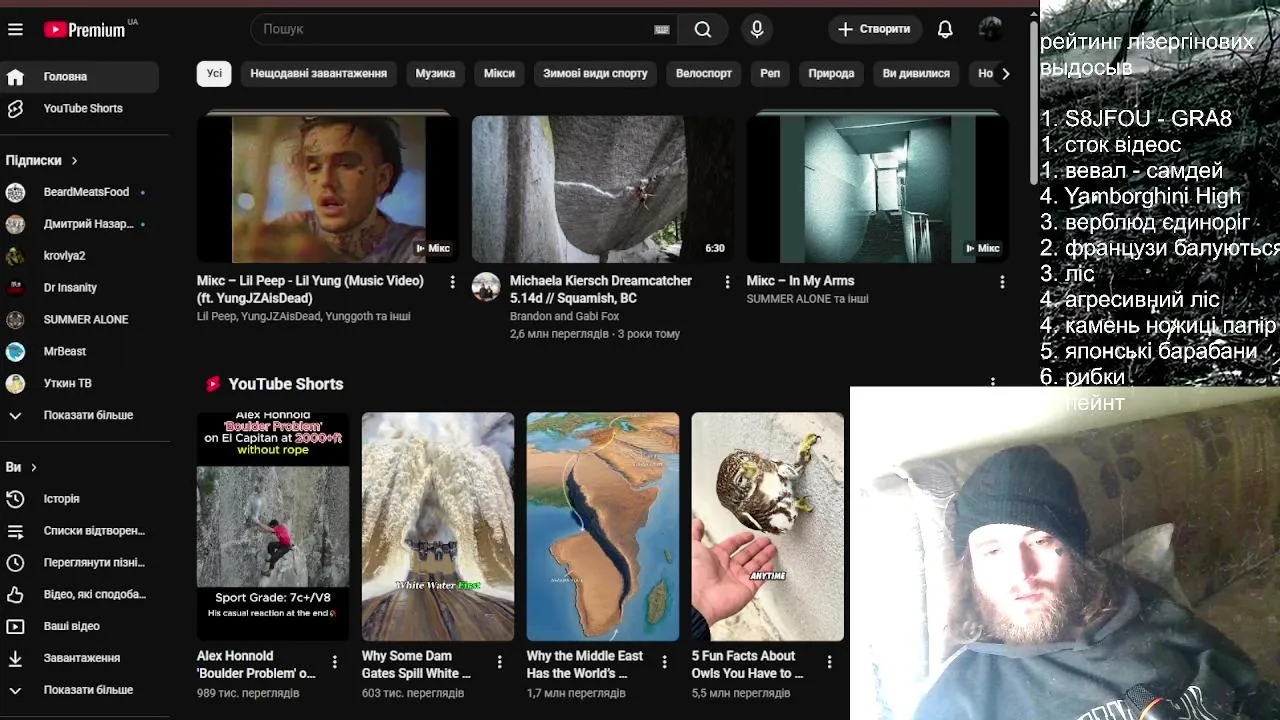
Task: Open account avatar menu
Action: [990, 29]
